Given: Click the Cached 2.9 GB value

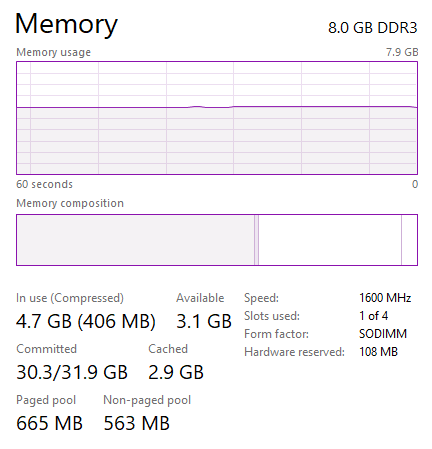Looking at the screenshot, I should point(176,372).
